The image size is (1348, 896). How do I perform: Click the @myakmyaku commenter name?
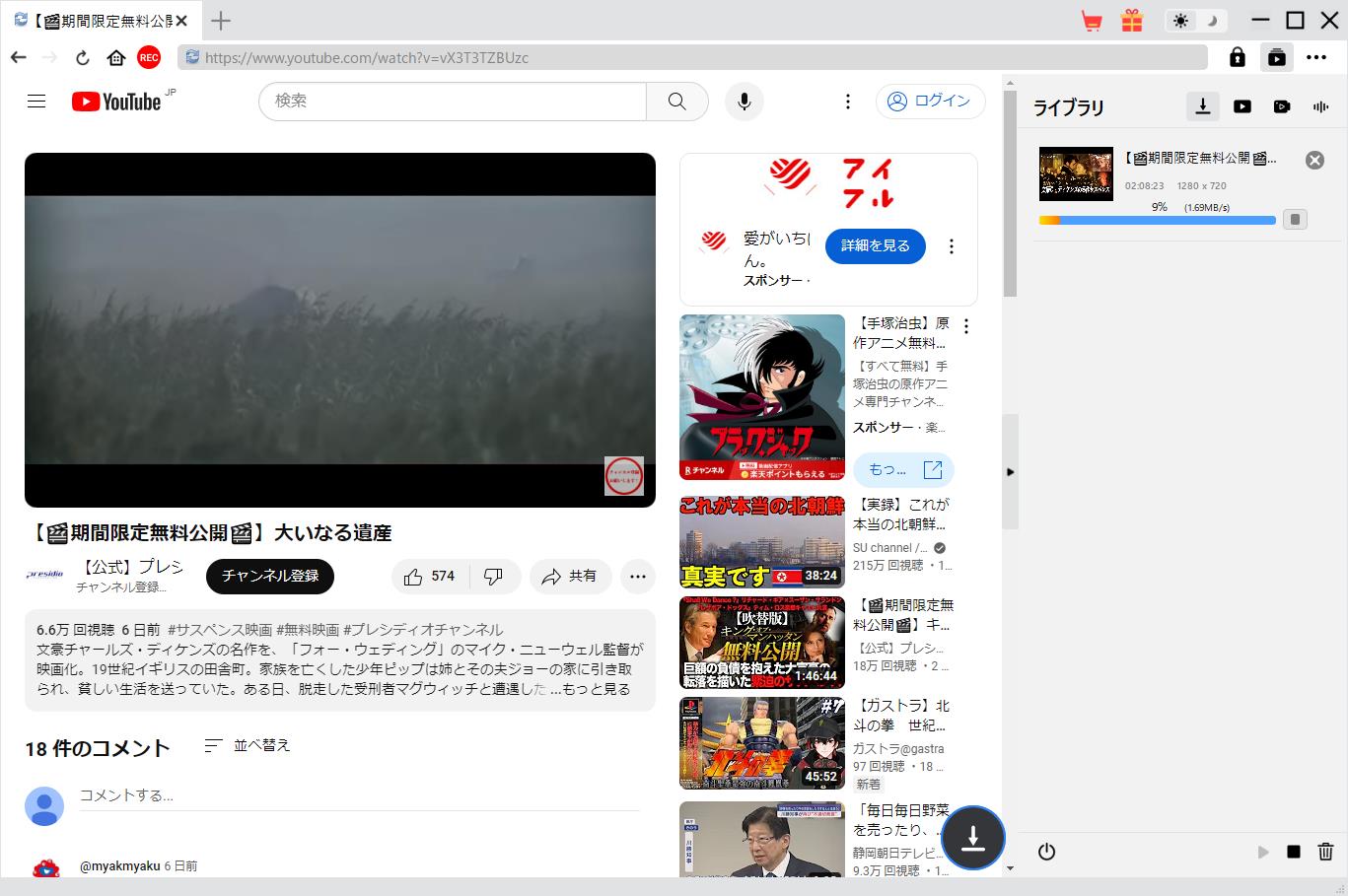(119, 866)
